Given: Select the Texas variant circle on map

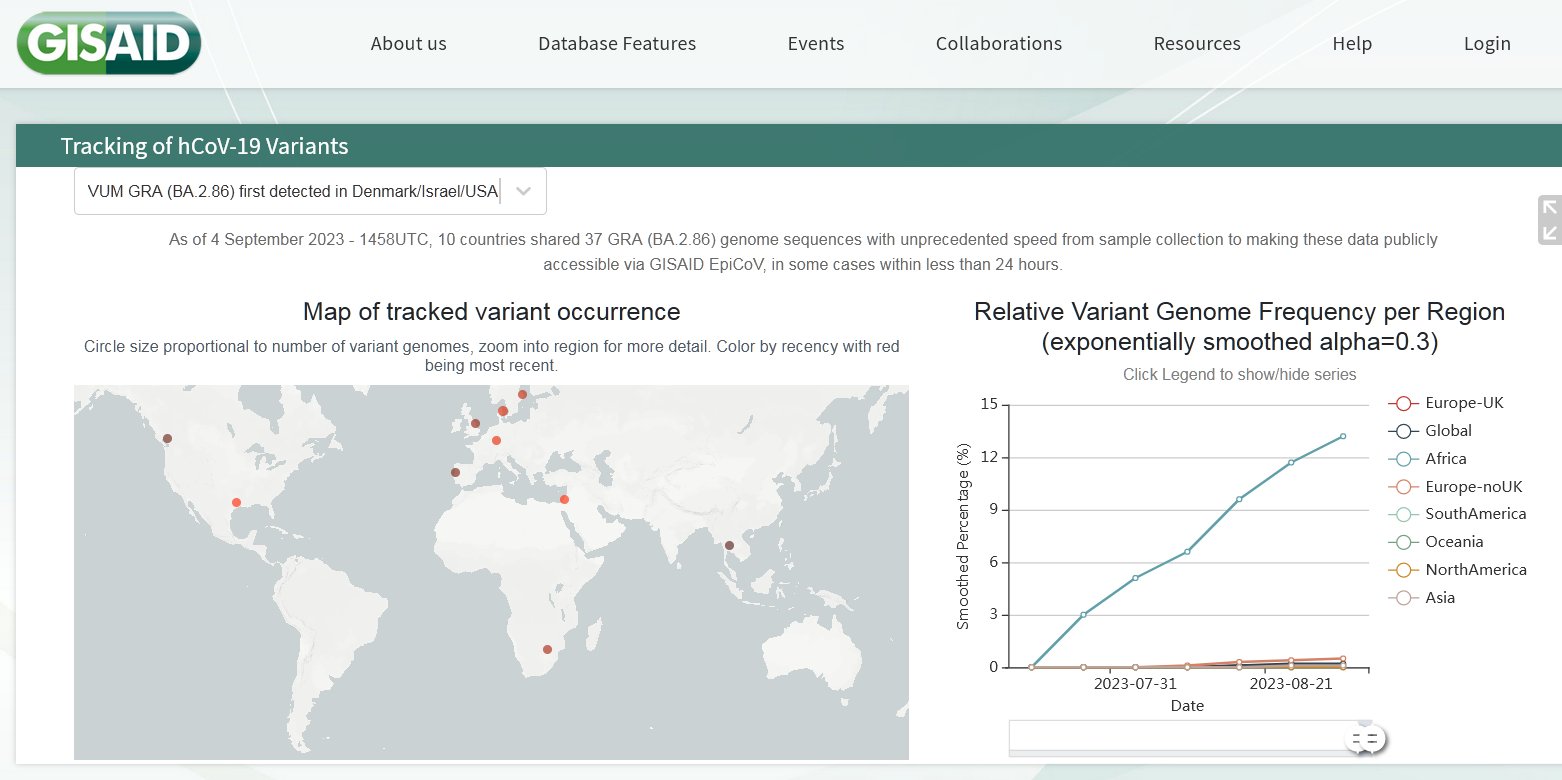Looking at the screenshot, I should [x=236, y=502].
